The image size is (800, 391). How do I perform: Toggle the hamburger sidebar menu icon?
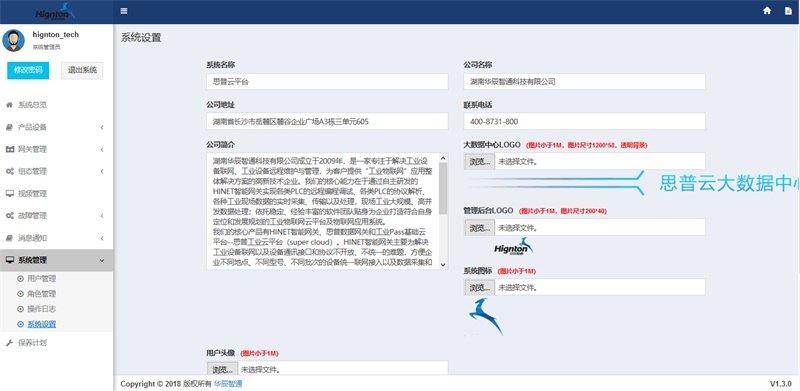point(124,11)
